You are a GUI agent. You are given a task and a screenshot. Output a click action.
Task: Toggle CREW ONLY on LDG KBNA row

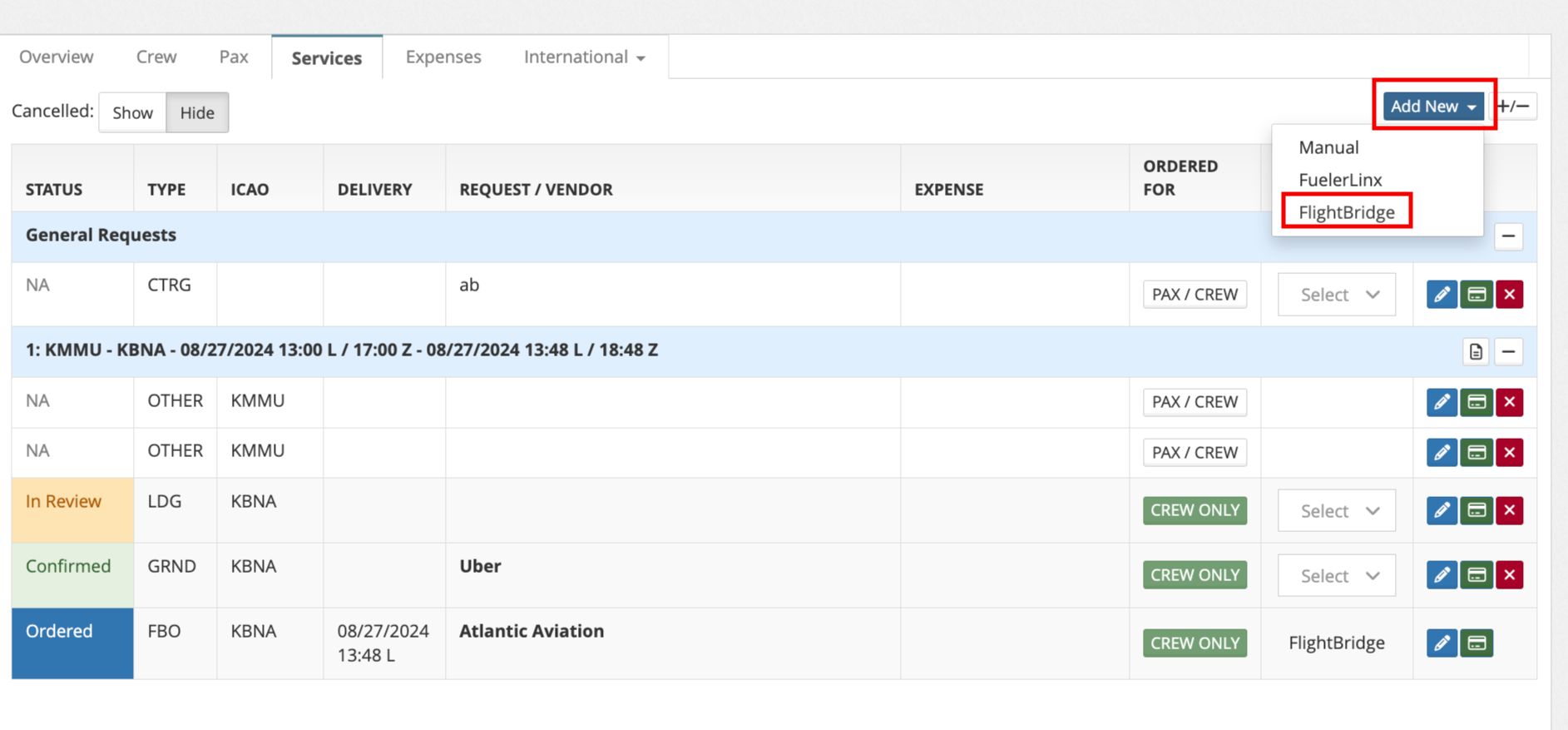1195,510
